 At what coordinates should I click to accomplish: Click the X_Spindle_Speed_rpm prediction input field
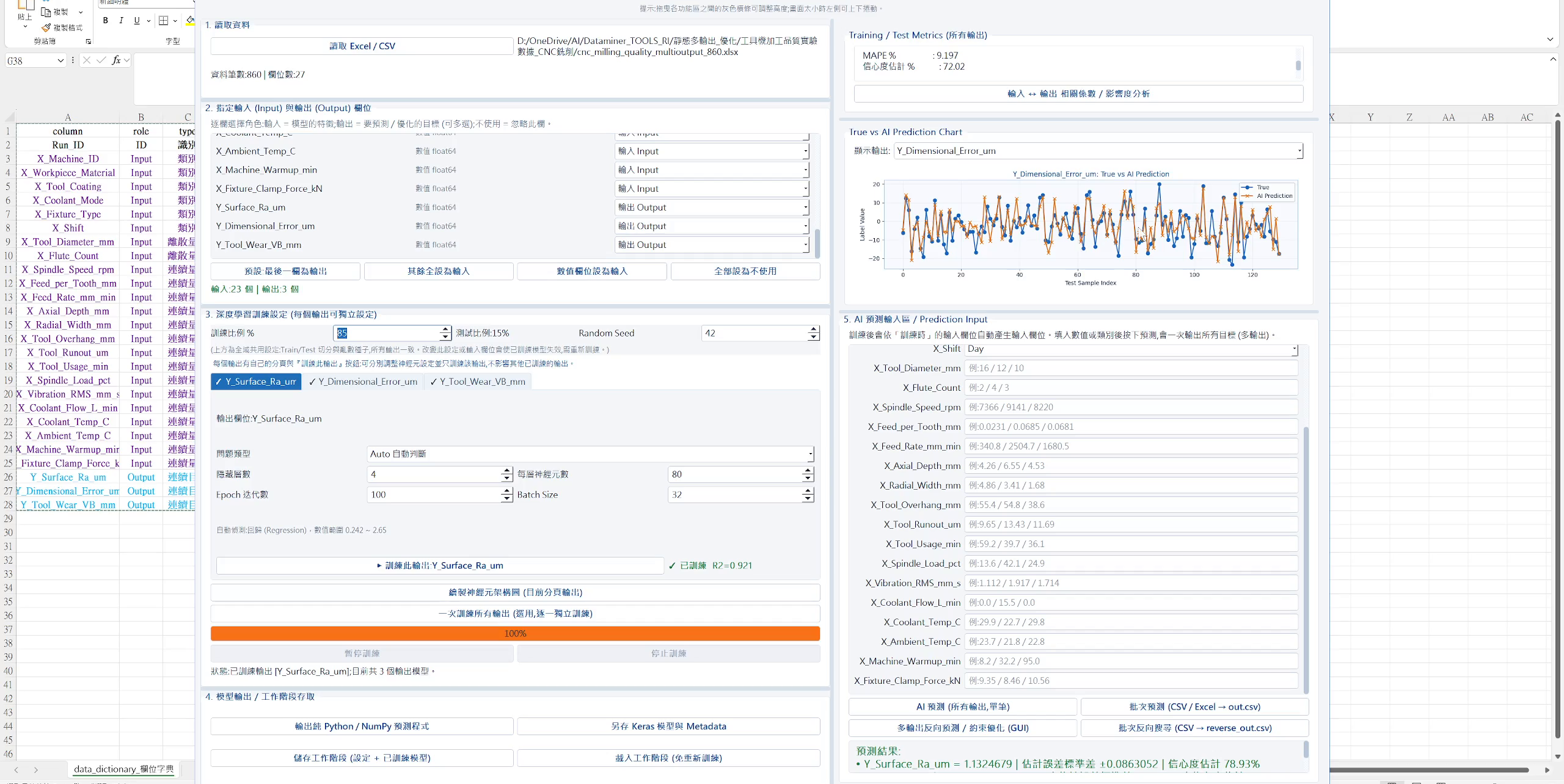[1131, 407]
